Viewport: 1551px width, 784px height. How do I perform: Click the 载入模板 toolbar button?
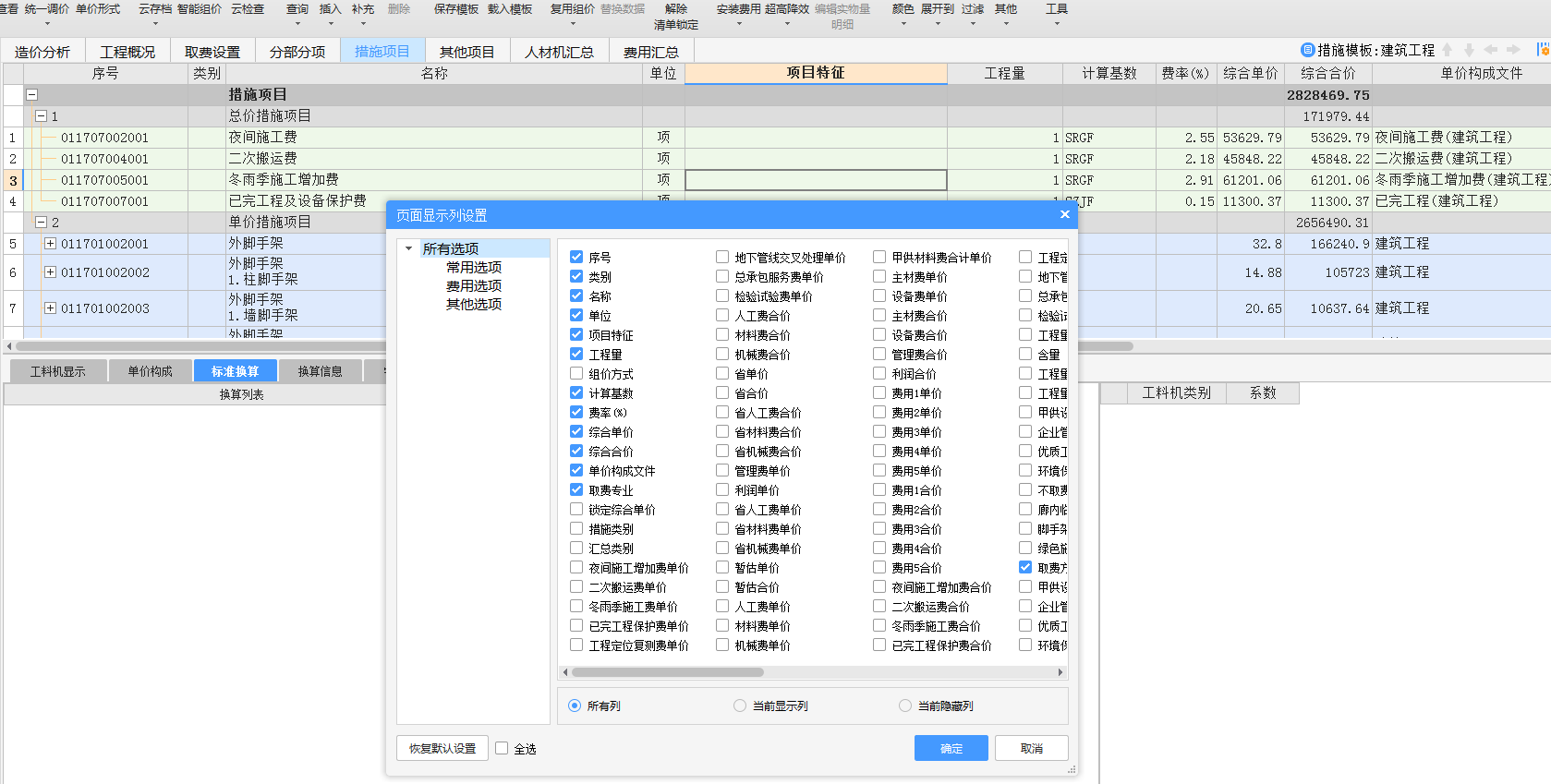[510, 9]
